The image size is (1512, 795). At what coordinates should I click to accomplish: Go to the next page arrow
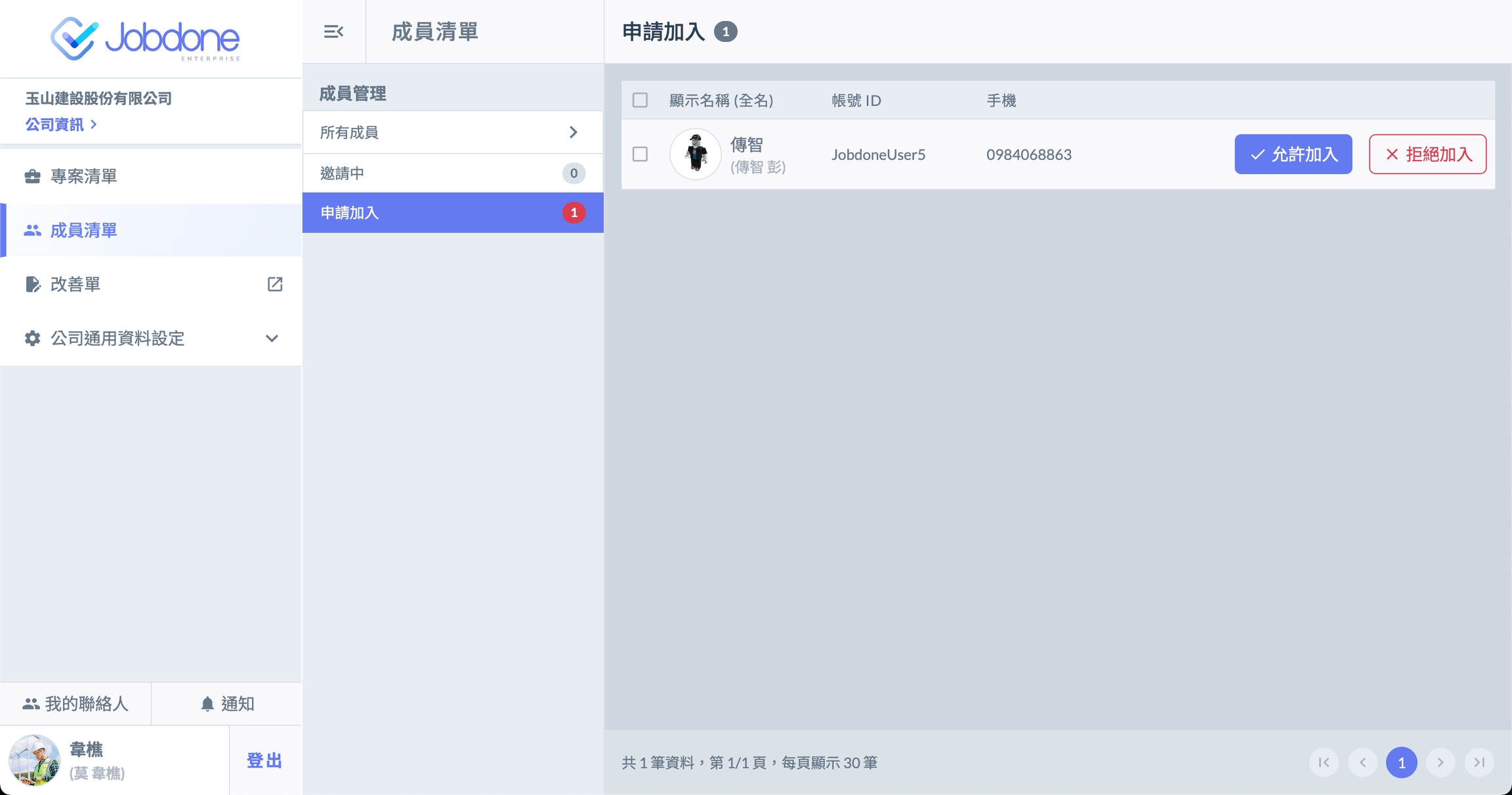point(1440,762)
